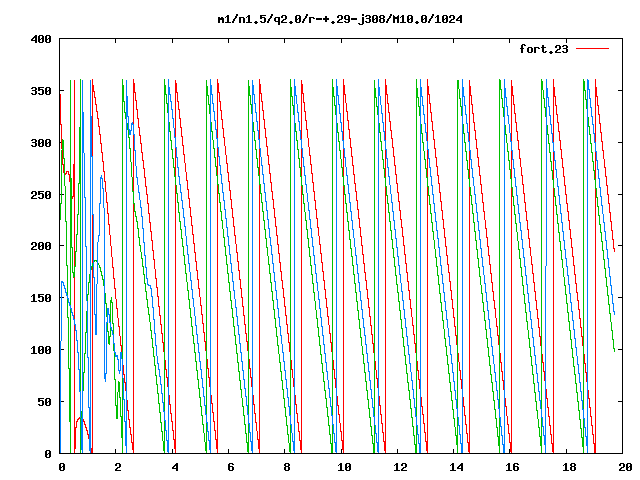
Task: Click the x-axis label 6
Action: (x=231, y=467)
